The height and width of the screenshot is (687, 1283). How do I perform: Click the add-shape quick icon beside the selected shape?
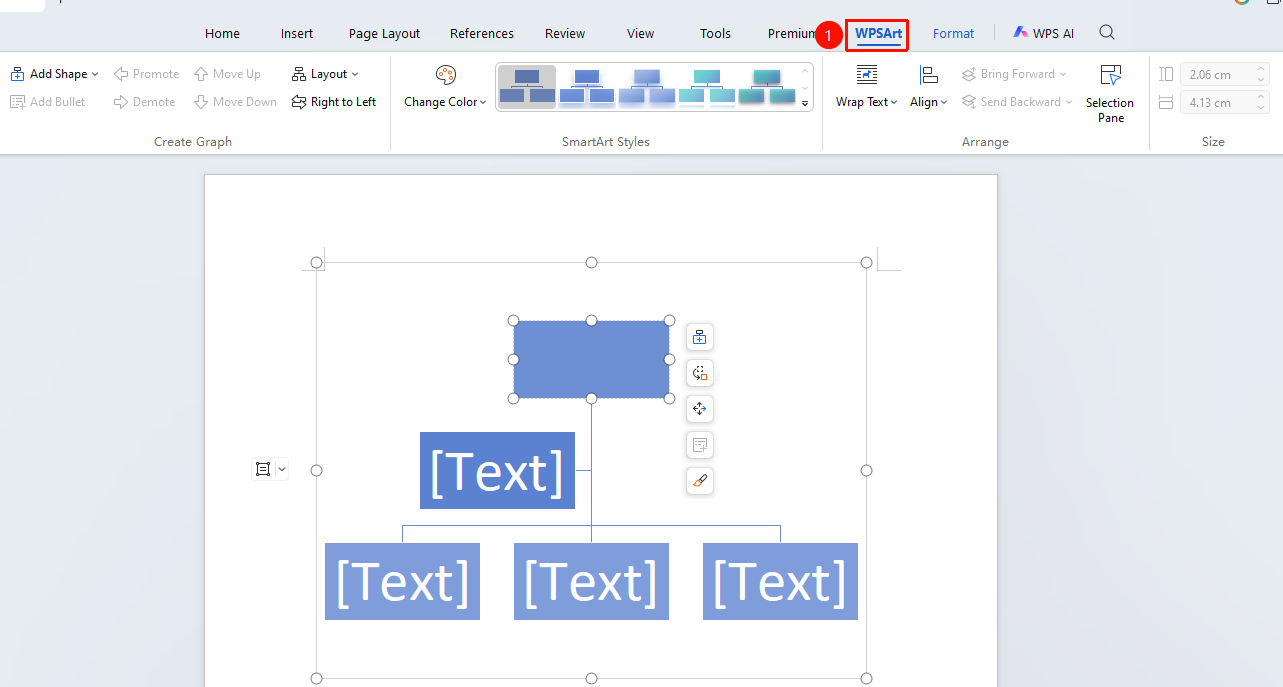[700, 337]
